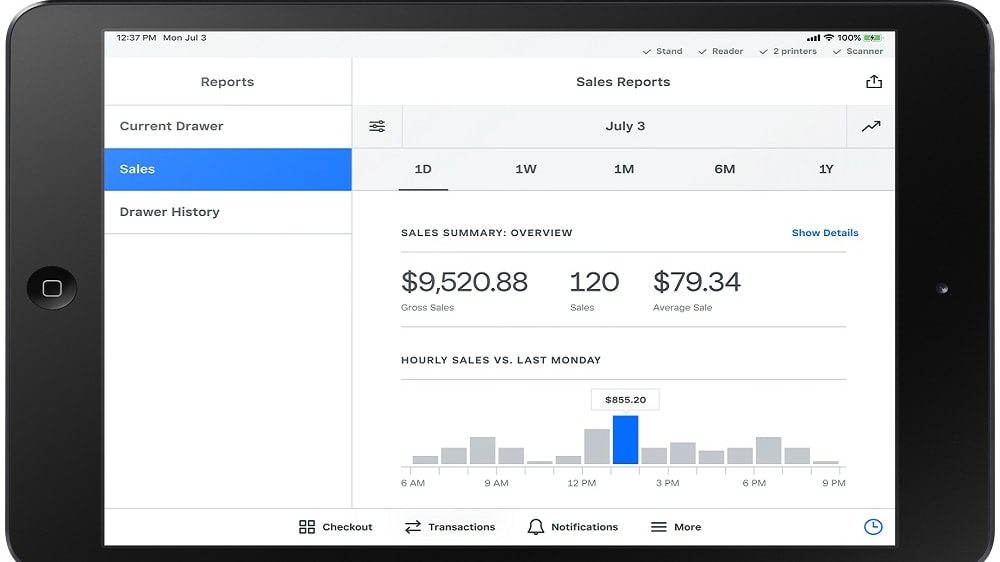Switch to the 1D range tab
This screenshot has height=562, width=1000.
click(x=423, y=169)
